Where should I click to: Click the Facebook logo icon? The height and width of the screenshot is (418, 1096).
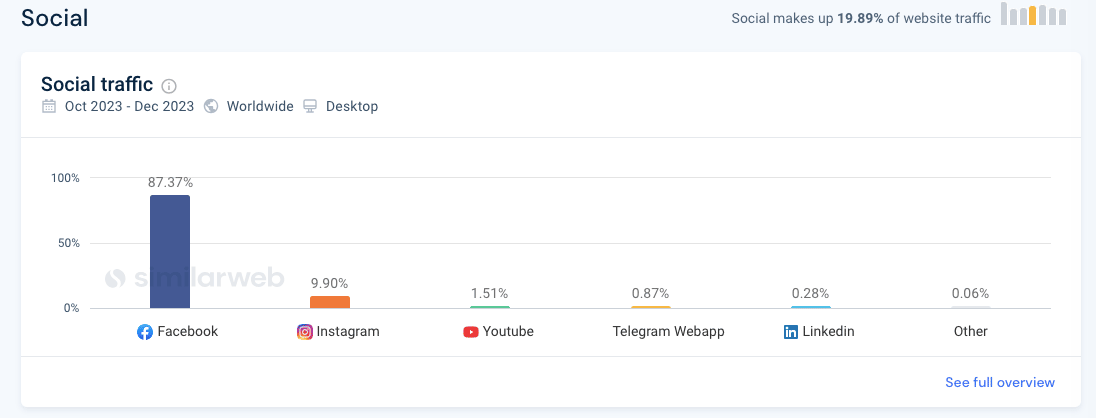point(145,332)
